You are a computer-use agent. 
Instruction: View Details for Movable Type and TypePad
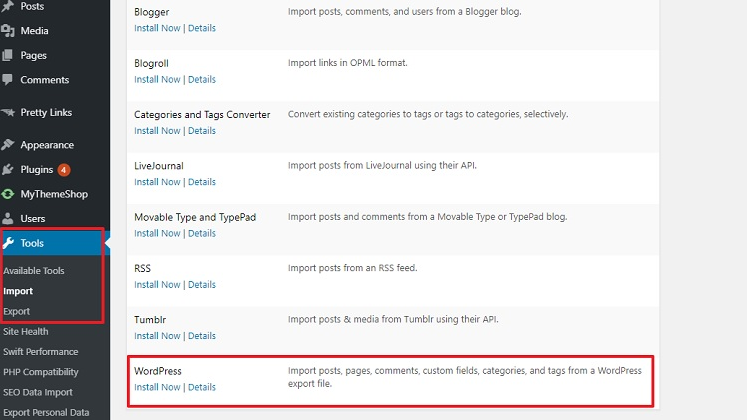[202, 233]
